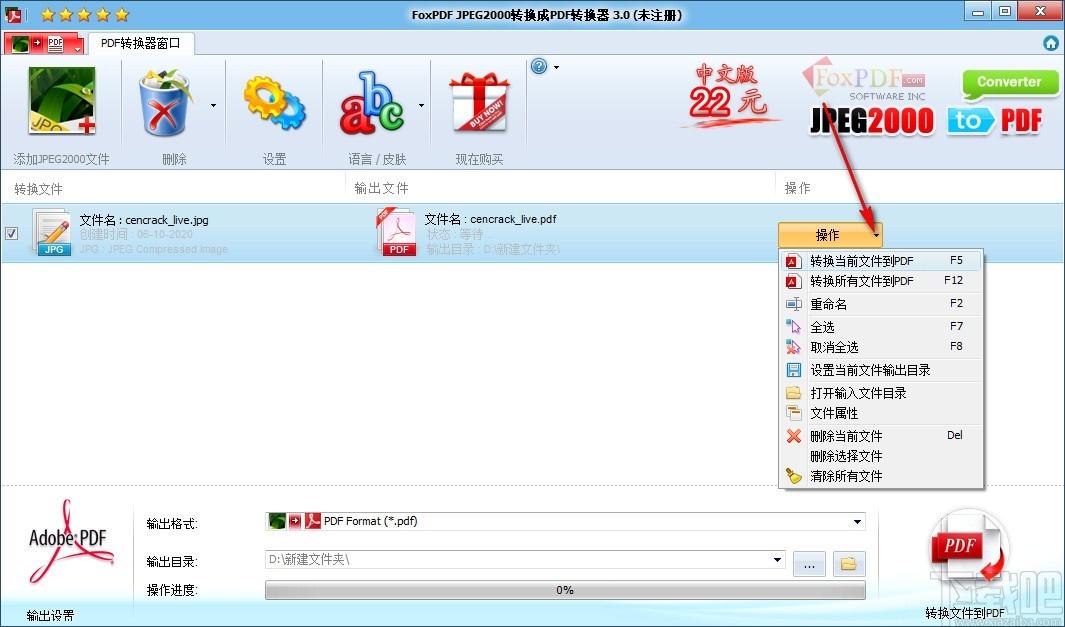Select 文件属性 menu item

880,413
